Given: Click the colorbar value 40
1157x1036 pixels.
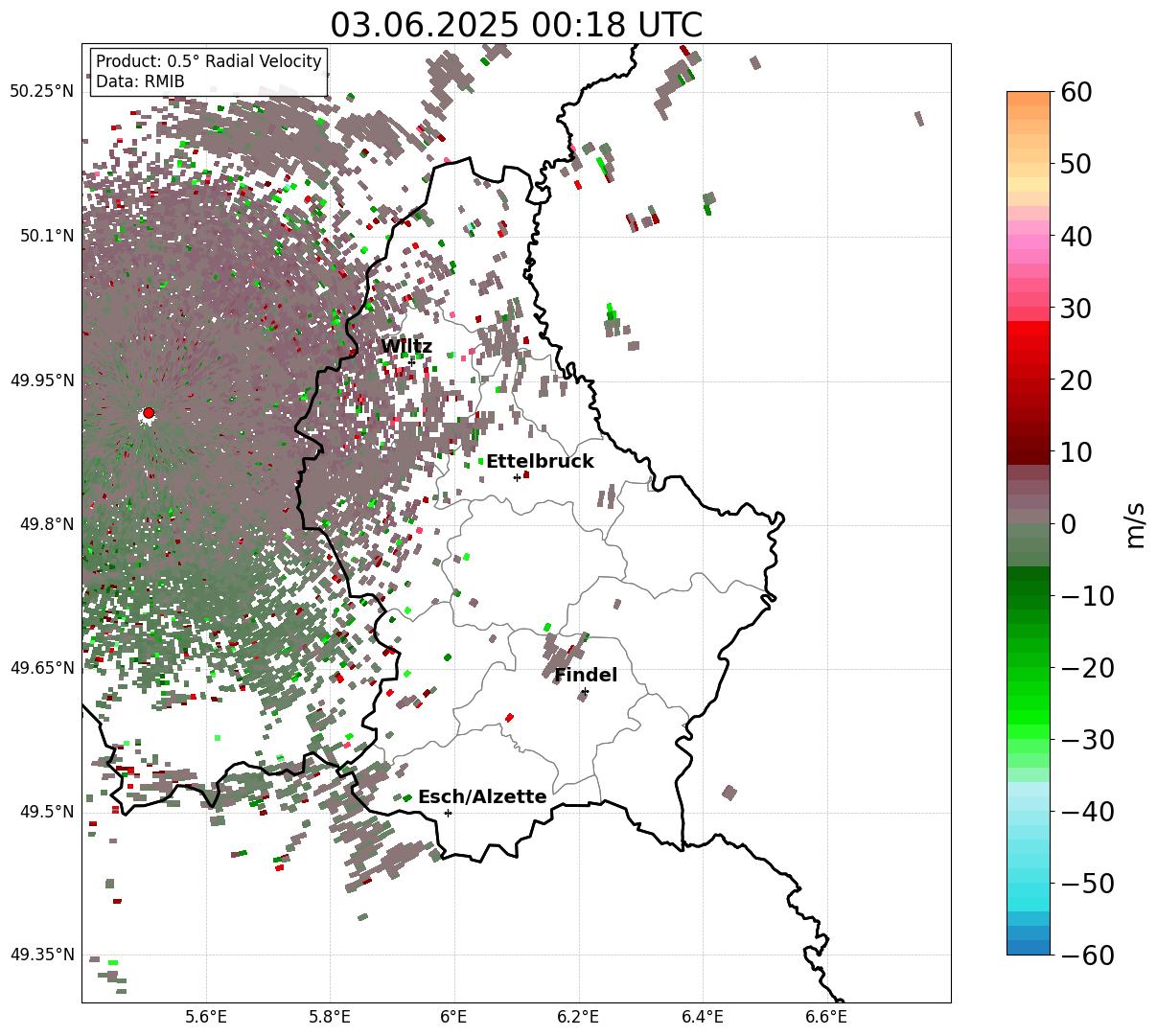Looking at the screenshot, I should (x=1077, y=236).
